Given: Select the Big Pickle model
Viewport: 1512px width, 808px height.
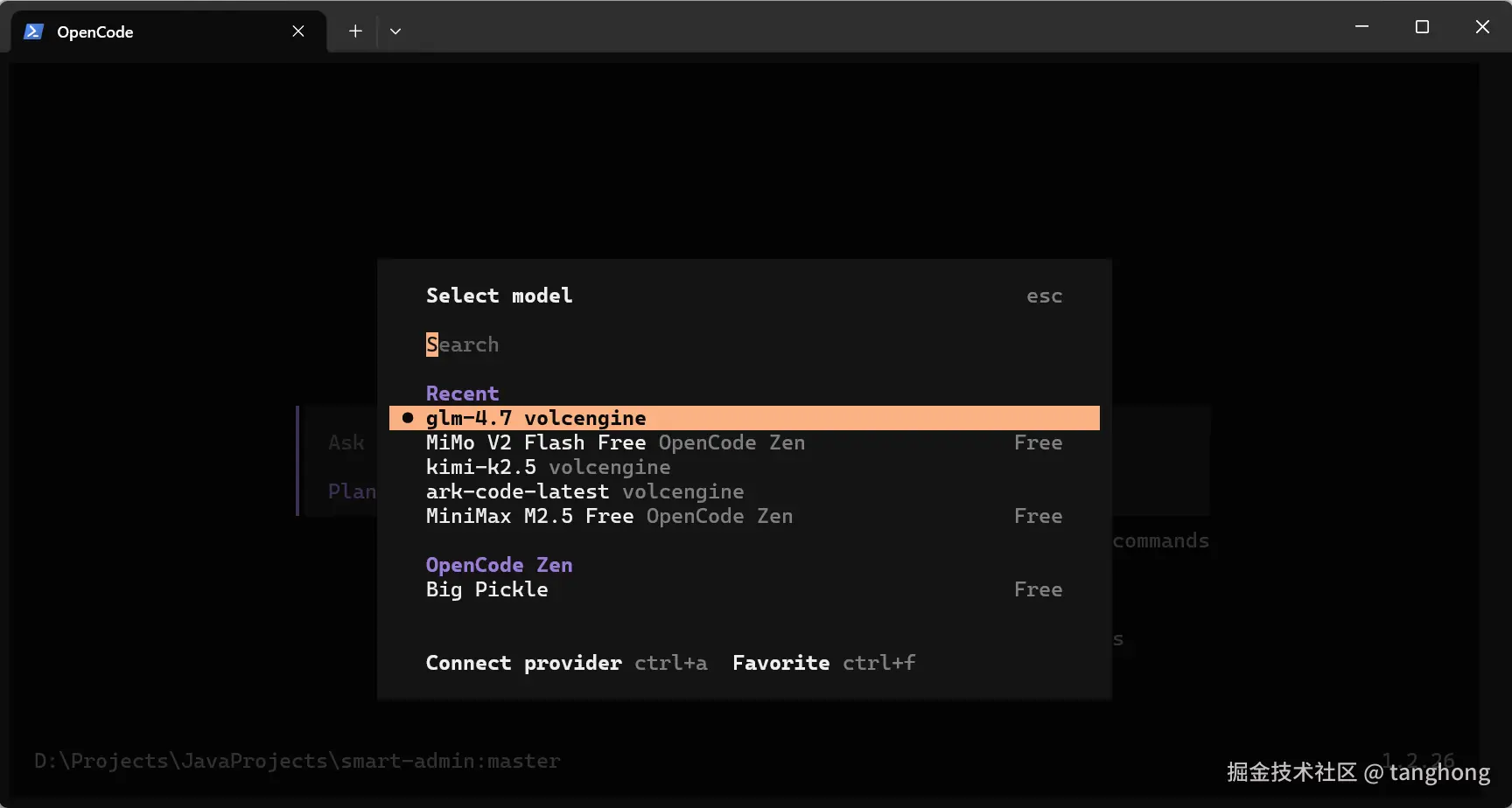Looking at the screenshot, I should pyautogui.click(x=744, y=589).
